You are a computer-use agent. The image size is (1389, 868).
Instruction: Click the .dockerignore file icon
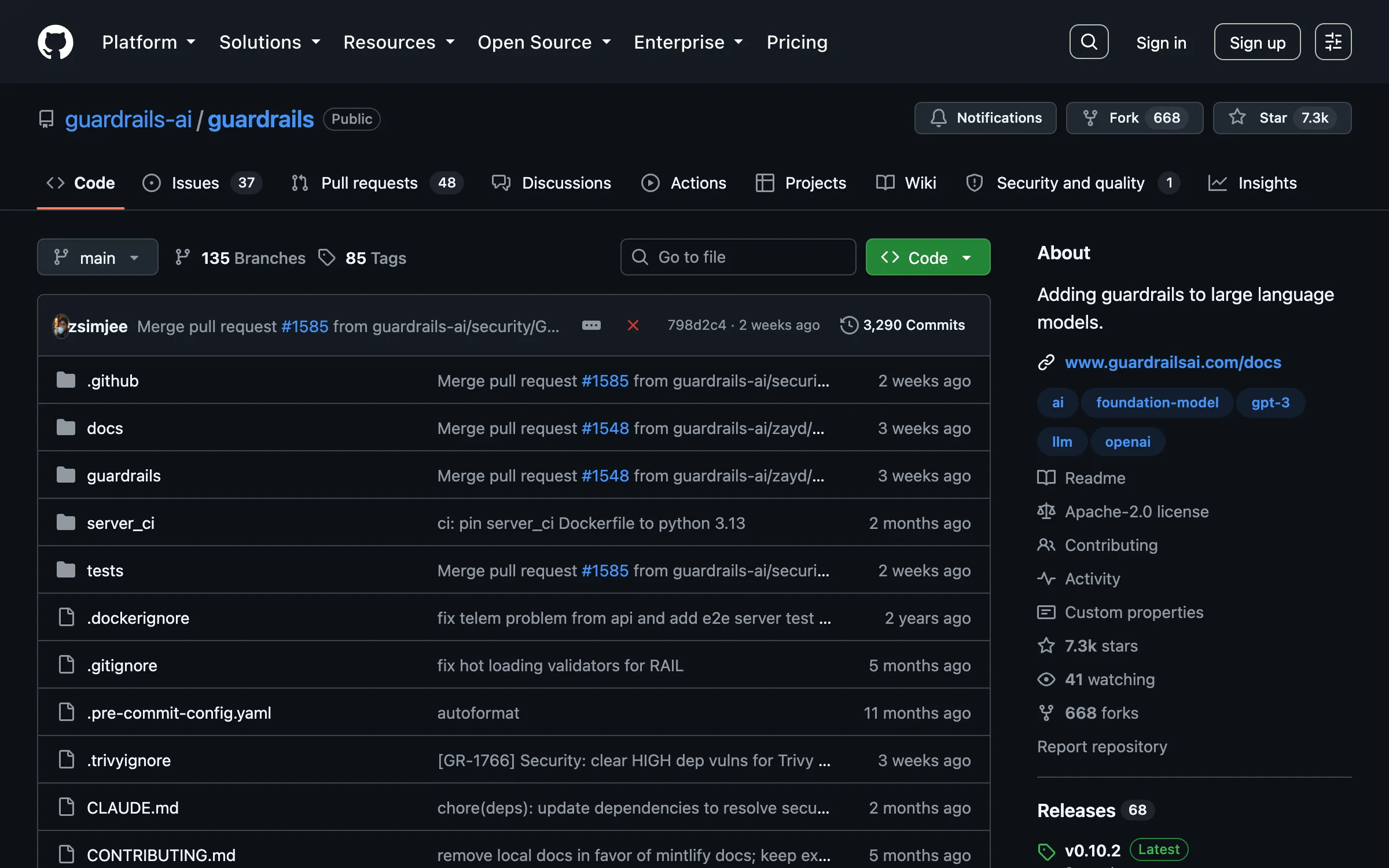click(x=67, y=617)
